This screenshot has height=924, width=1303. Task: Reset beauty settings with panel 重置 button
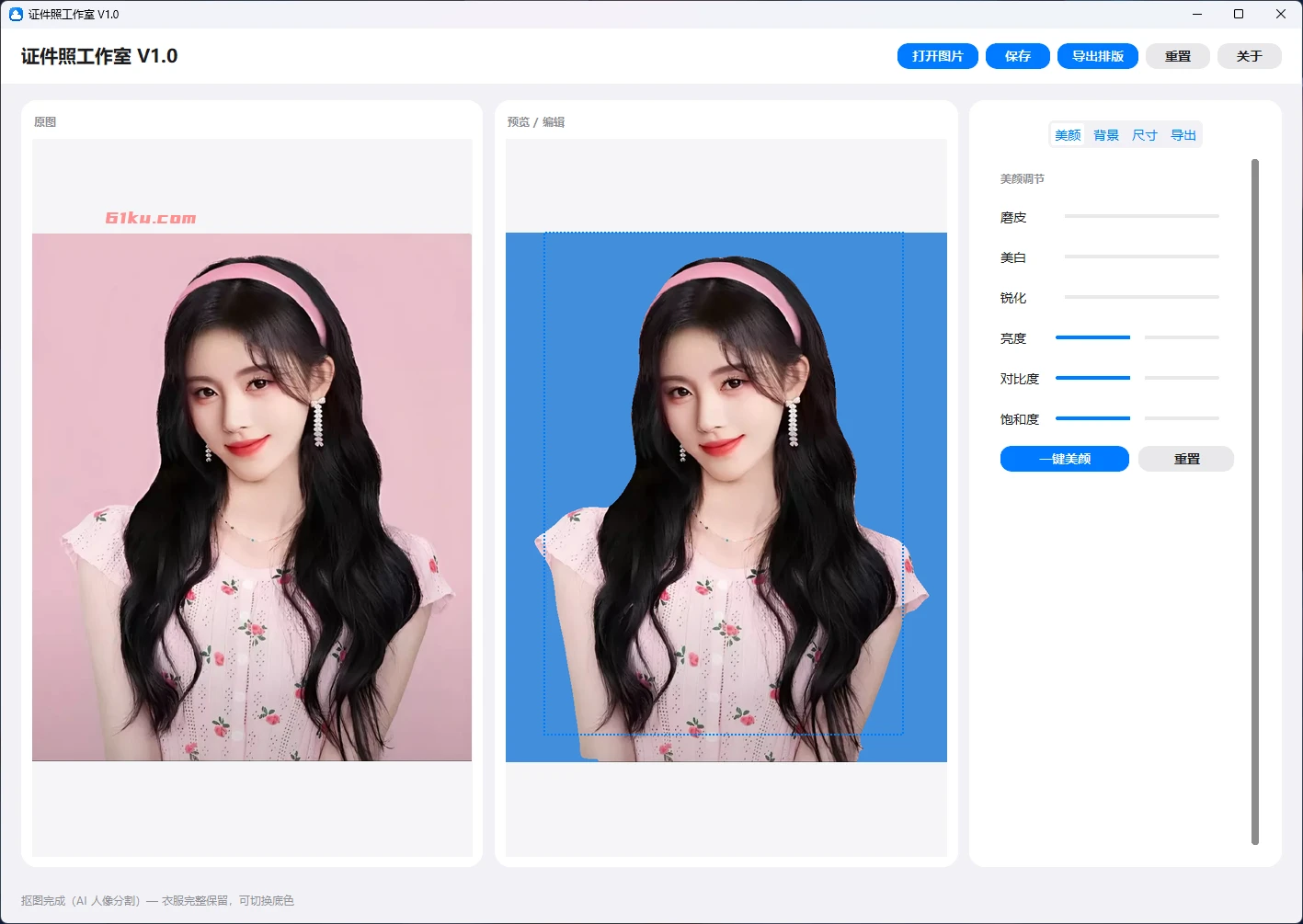click(x=1186, y=459)
